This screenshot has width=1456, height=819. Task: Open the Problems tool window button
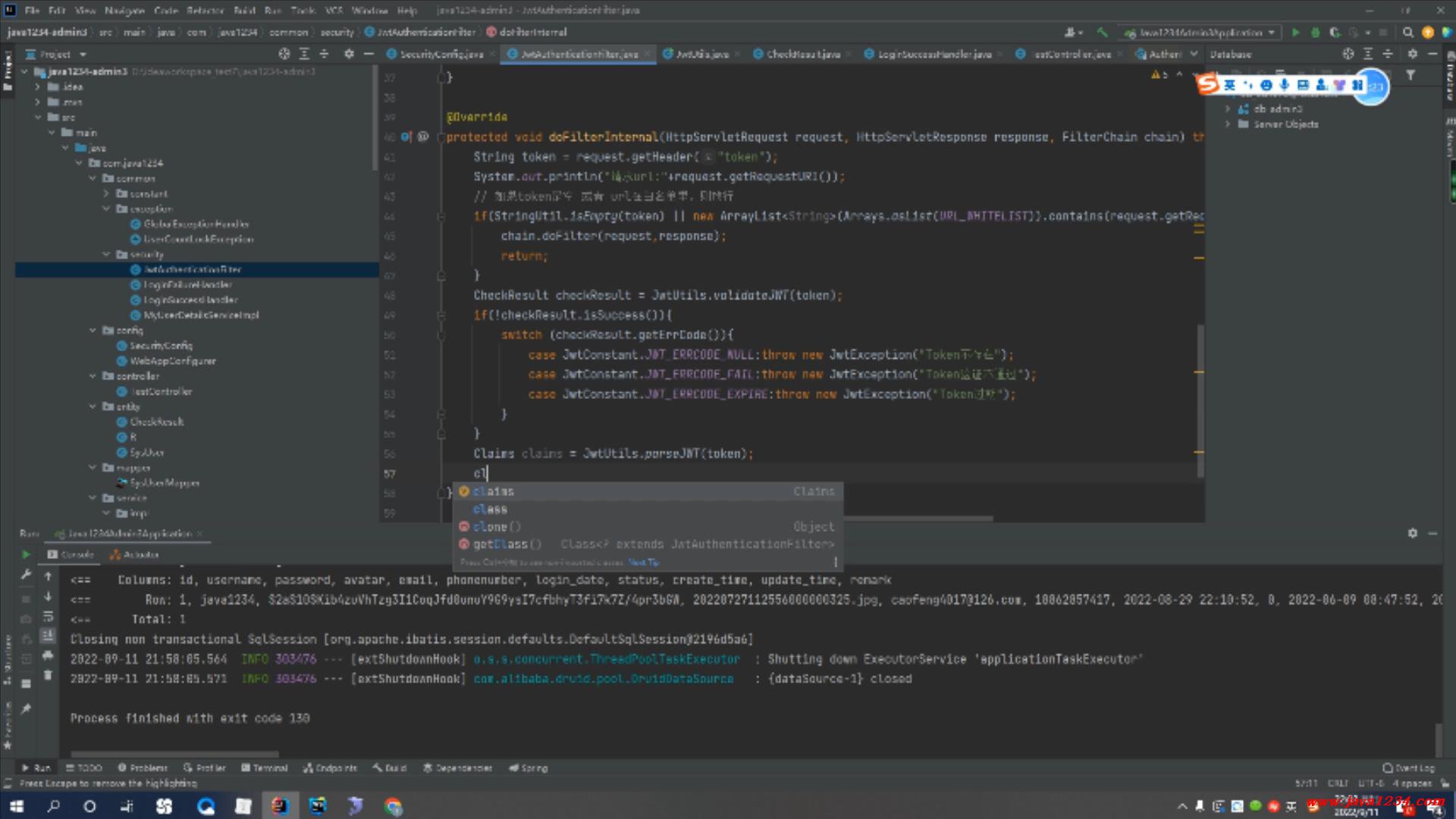[143, 768]
